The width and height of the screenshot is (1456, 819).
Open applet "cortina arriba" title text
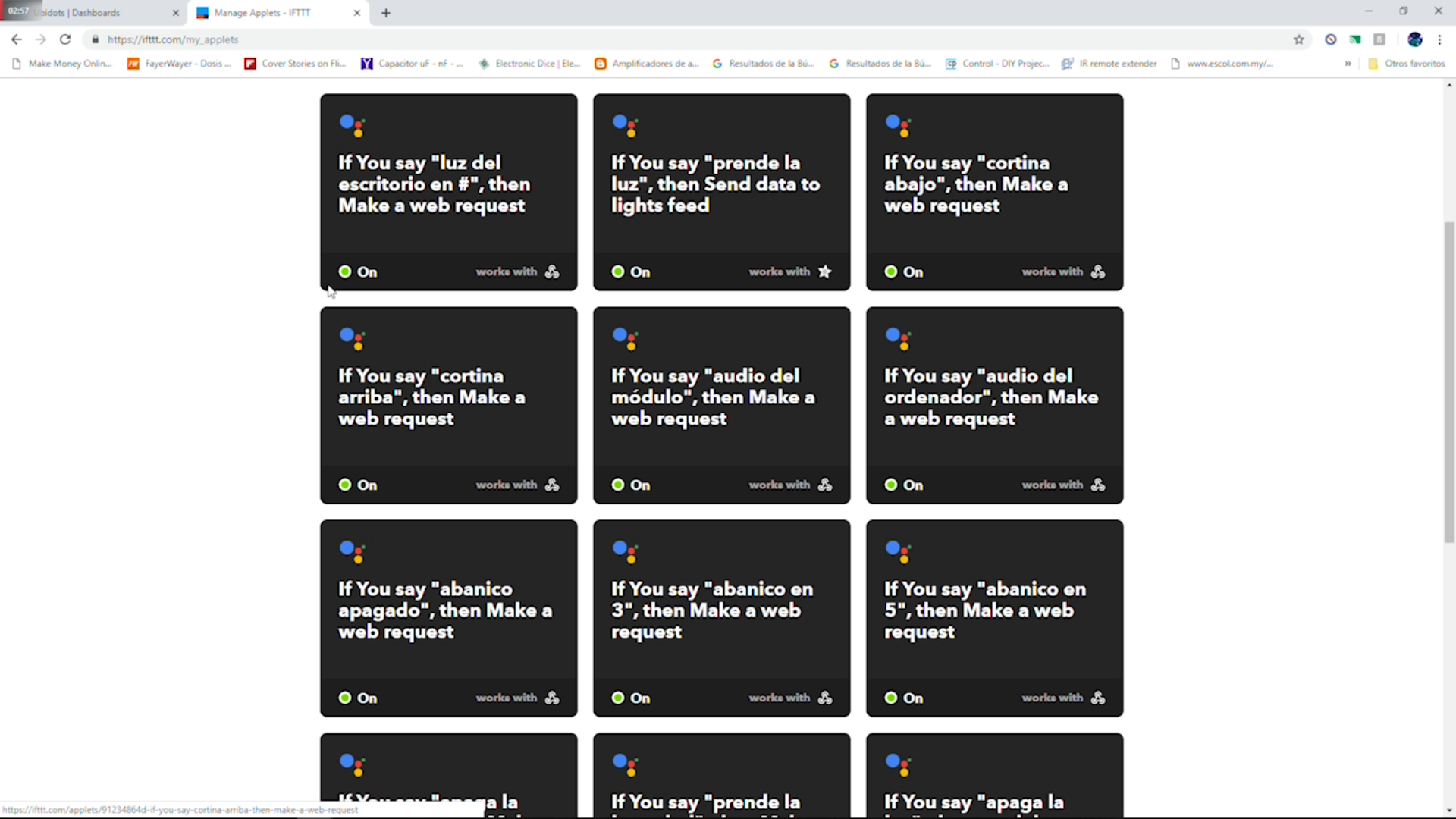tap(431, 397)
